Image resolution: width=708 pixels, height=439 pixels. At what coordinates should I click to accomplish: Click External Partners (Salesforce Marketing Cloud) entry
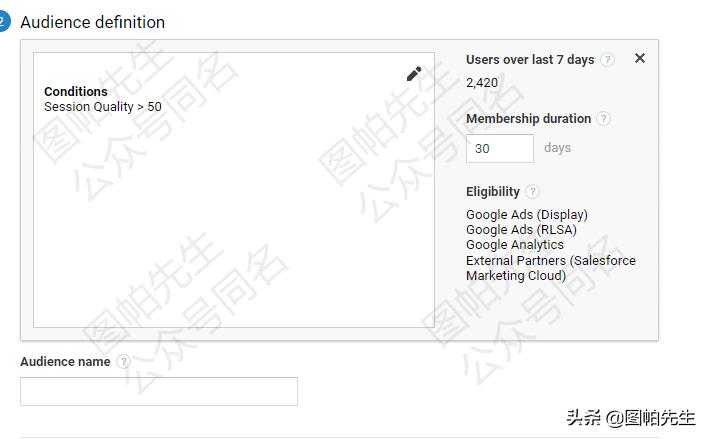(x=550, y=268)
